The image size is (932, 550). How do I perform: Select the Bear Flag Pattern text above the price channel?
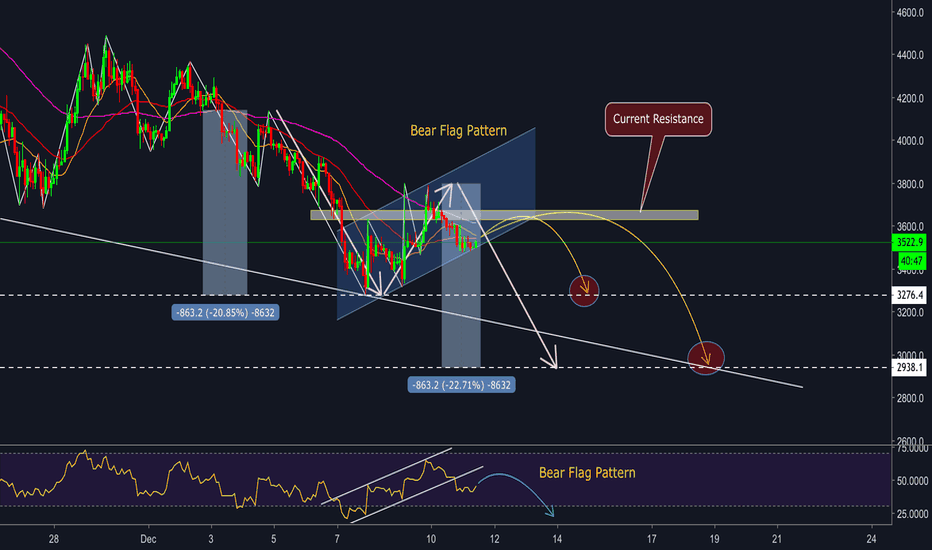coord(458,131)
